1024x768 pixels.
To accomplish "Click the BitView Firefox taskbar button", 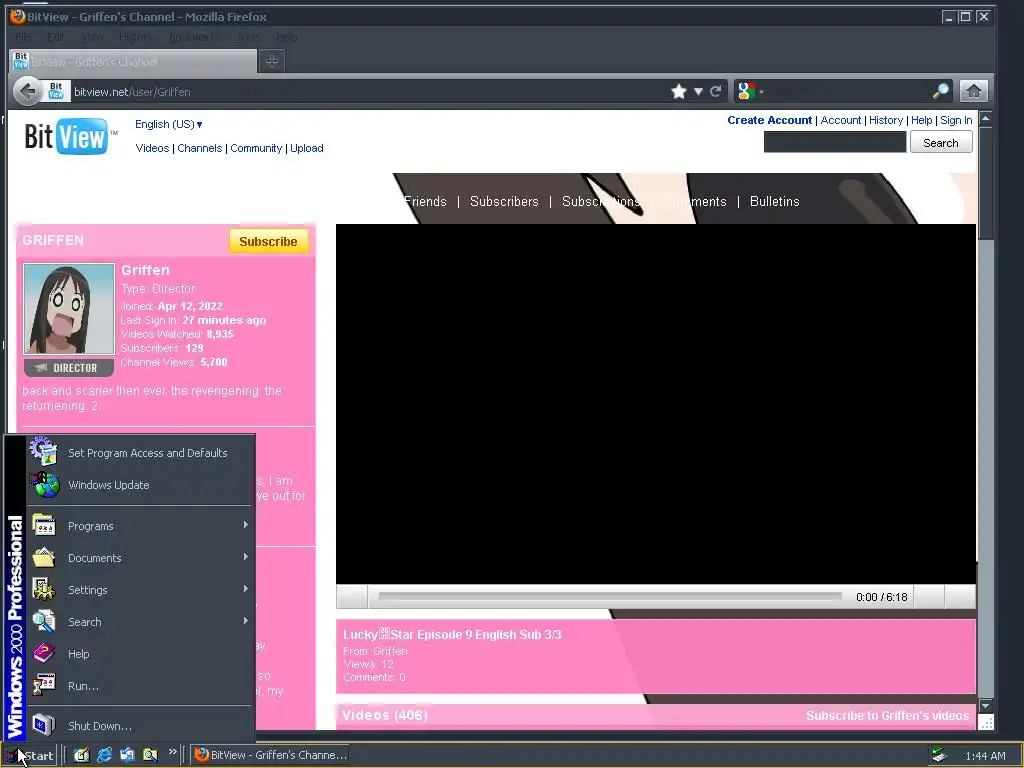I will (x=270, y=755).
